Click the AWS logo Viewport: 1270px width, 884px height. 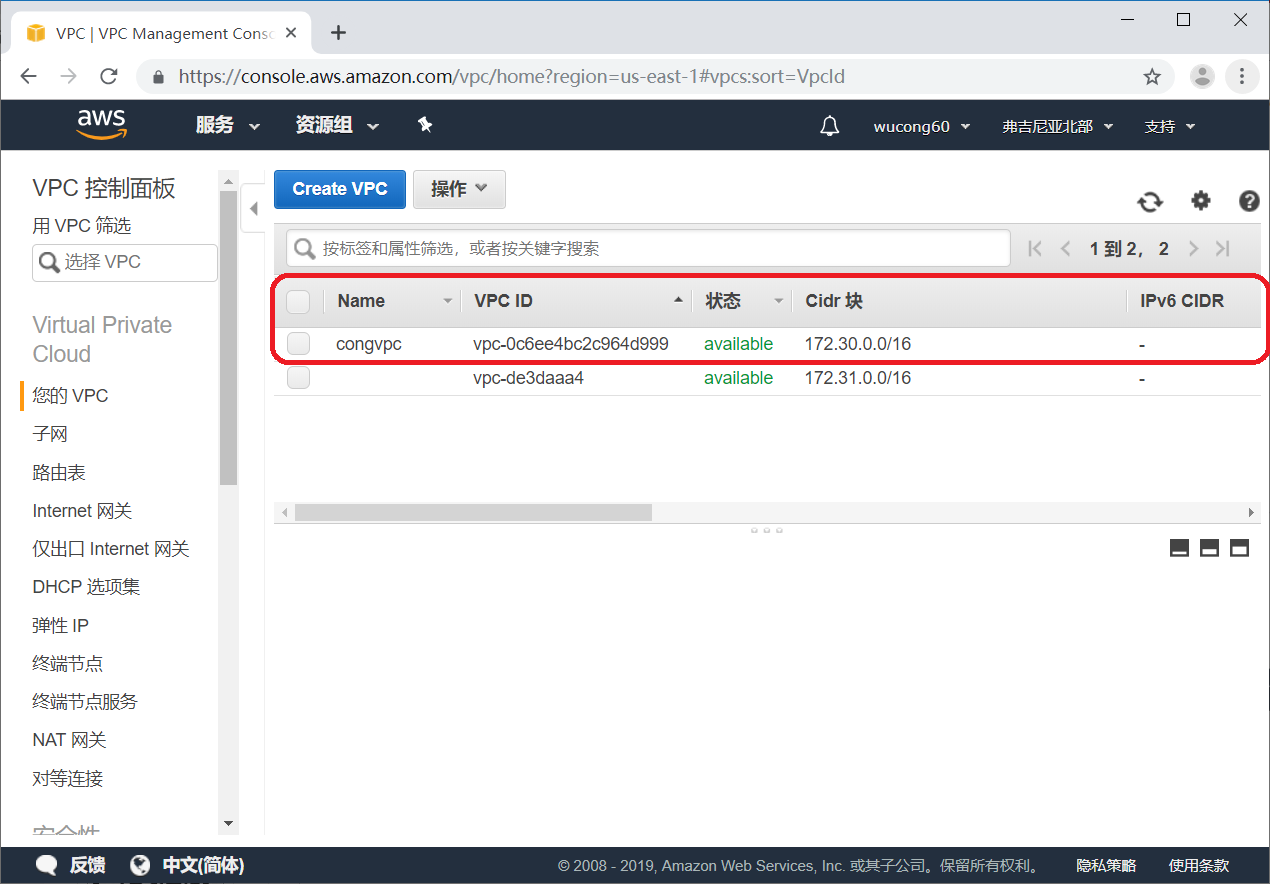coord(100,124)
